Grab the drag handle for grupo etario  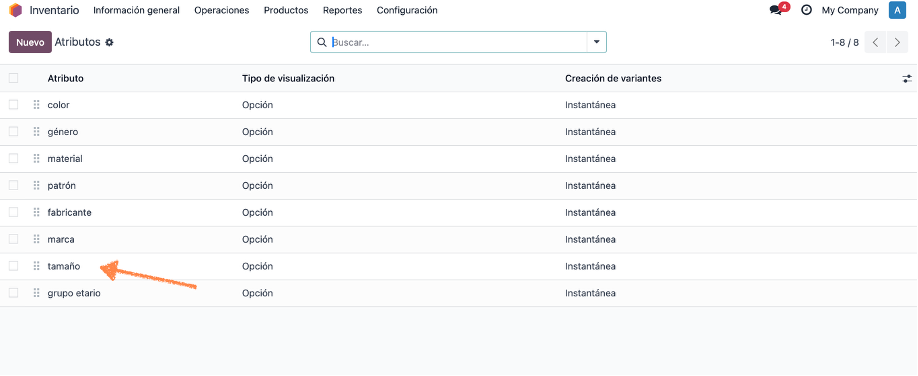pyautogui.click(x=36, y=293)
